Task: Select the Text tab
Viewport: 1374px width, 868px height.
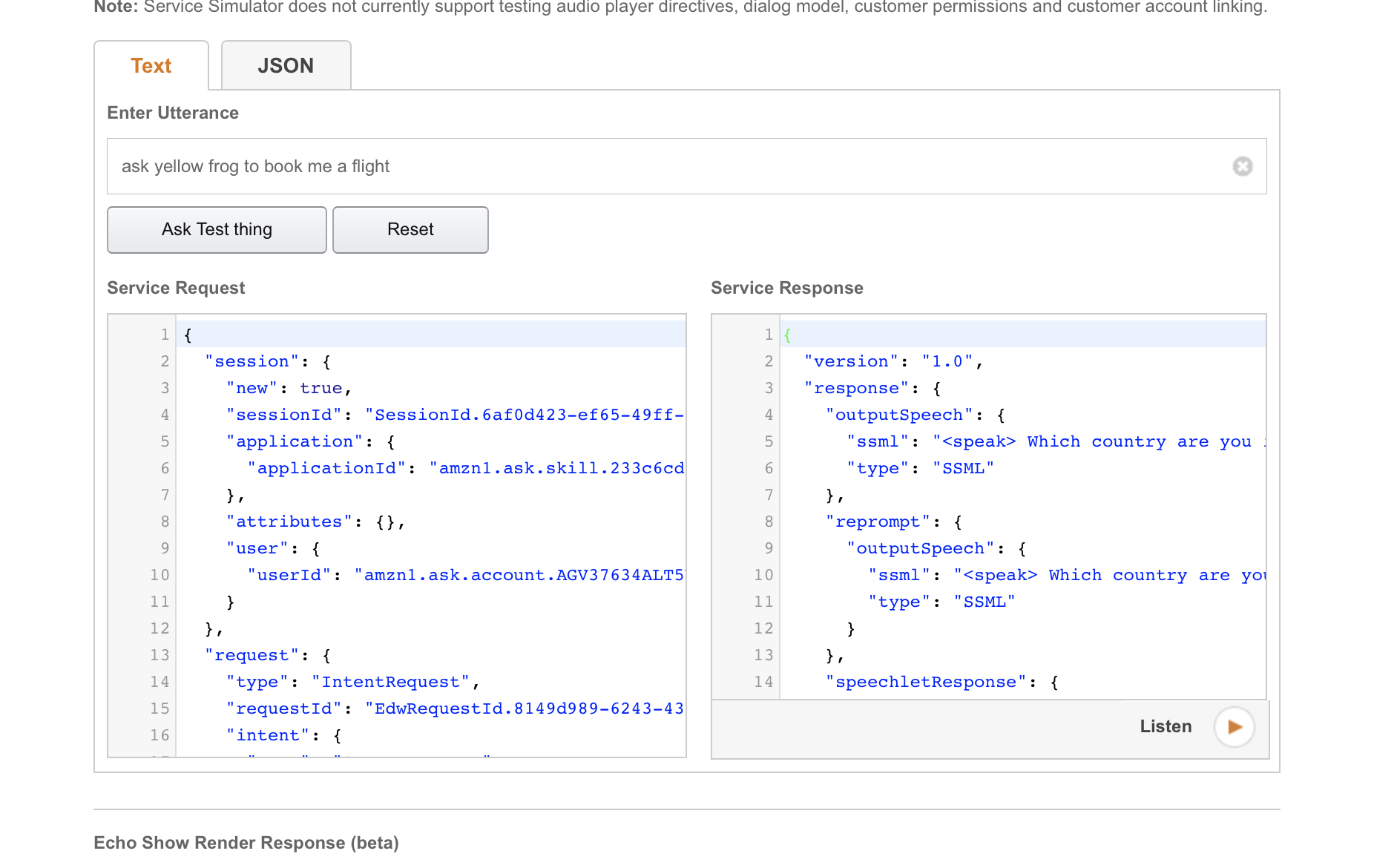Action: pos(151,66)
